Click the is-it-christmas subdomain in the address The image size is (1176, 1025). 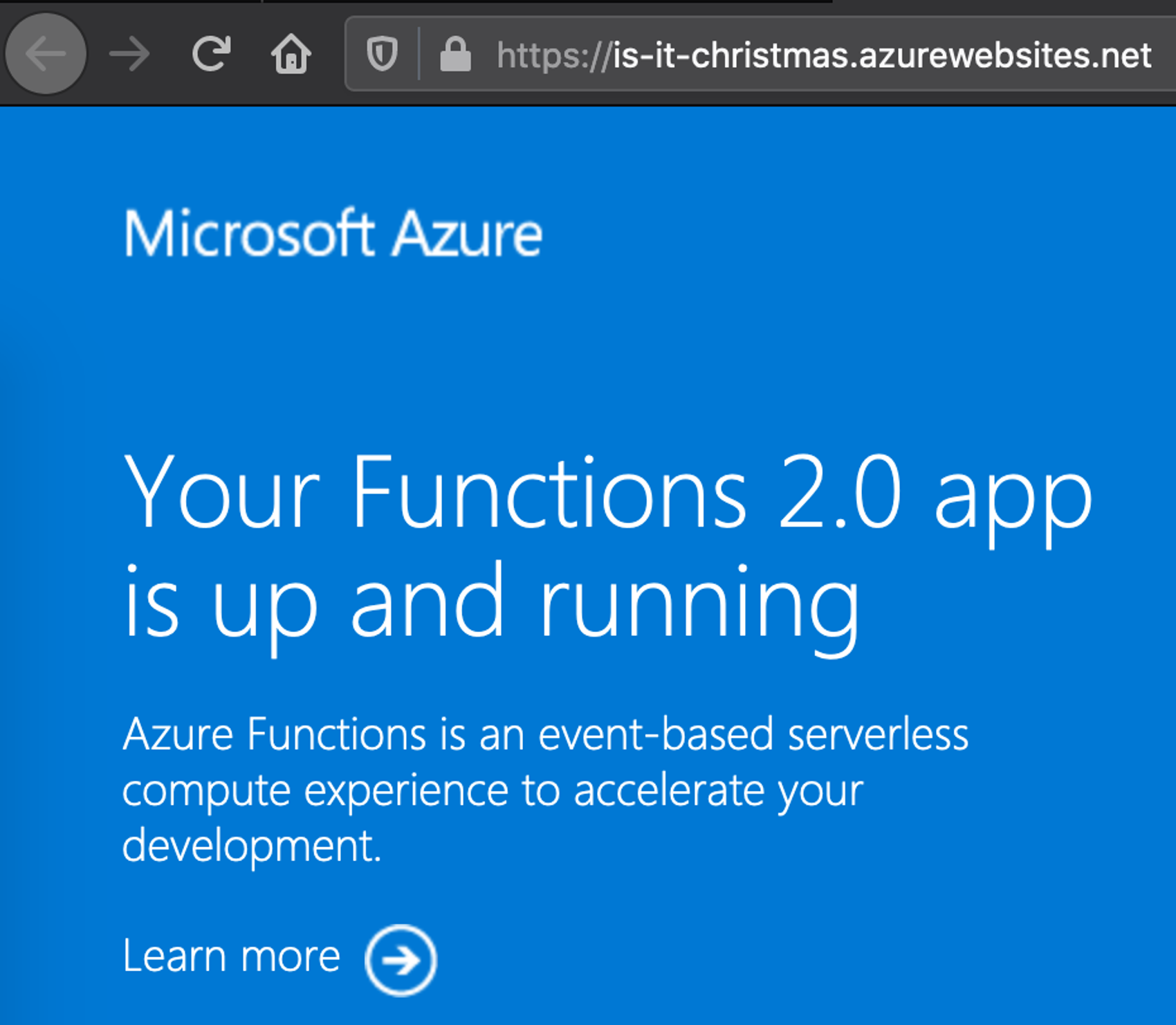pyautogui.click(x=734, y=55)
